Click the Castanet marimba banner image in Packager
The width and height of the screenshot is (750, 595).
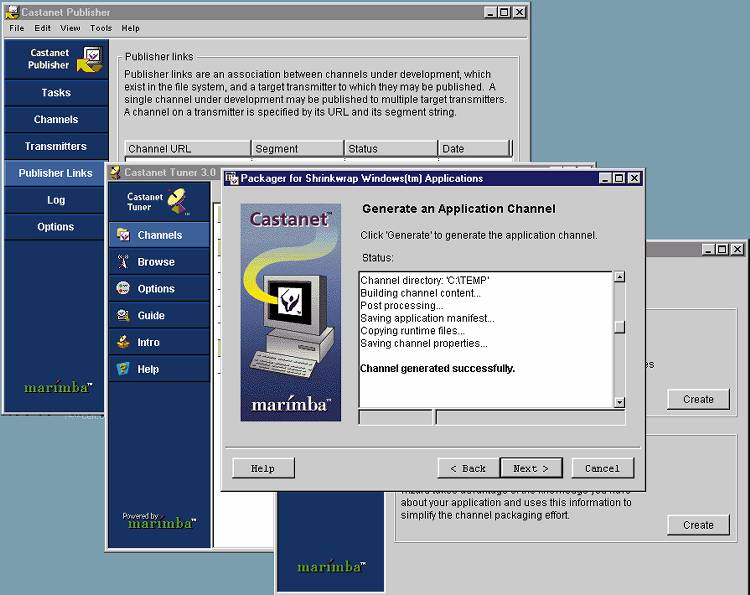click(x=291, y=312)
